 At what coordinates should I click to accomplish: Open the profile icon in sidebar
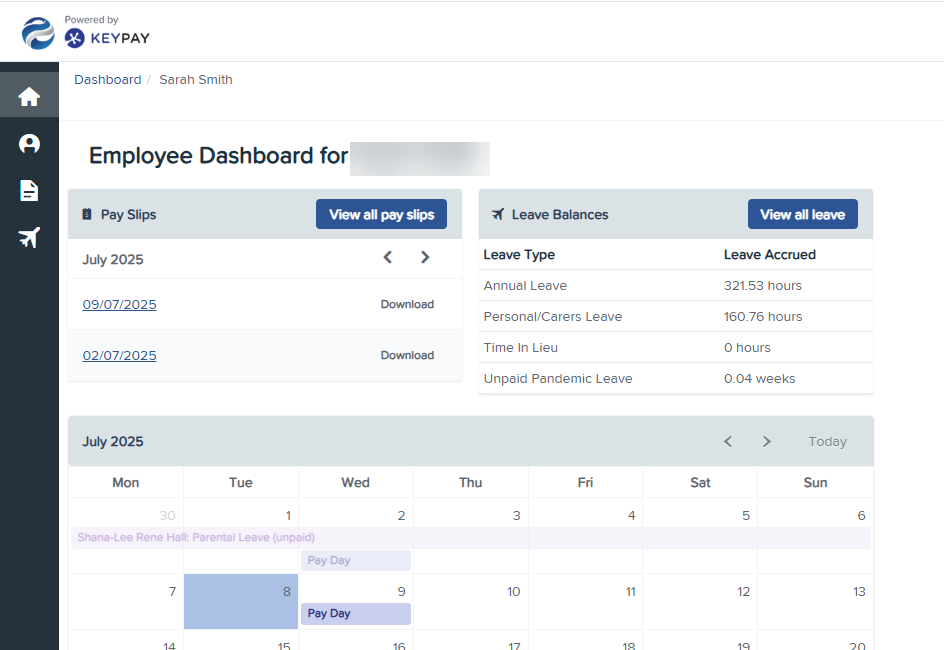tap(29, 144)
